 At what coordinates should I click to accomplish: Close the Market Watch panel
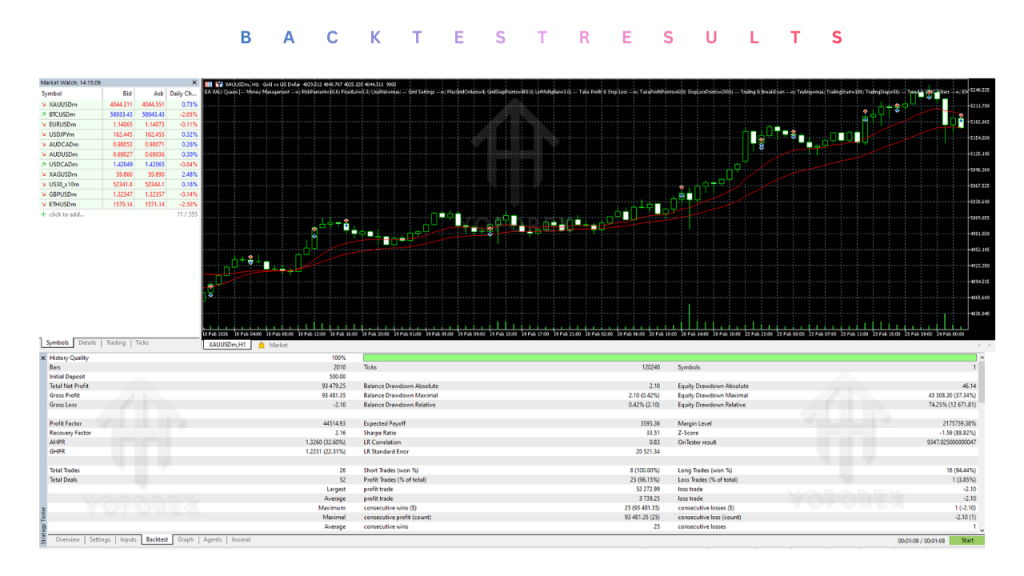click(194, 83)
